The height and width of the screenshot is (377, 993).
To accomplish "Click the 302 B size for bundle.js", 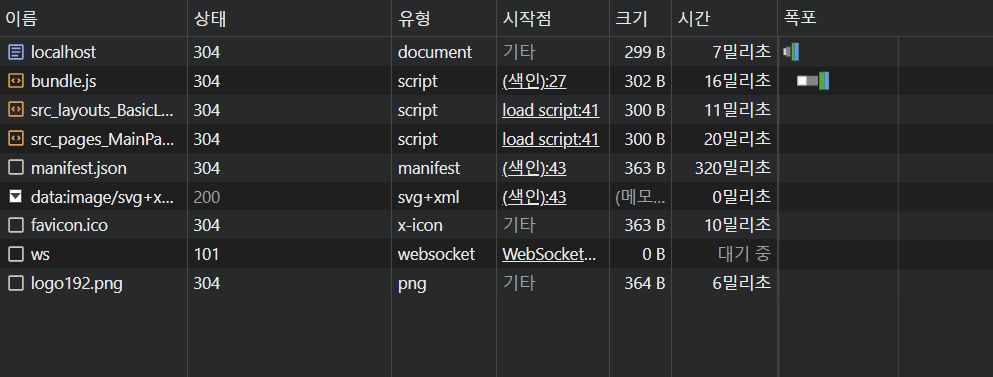I will pos(645,81).
